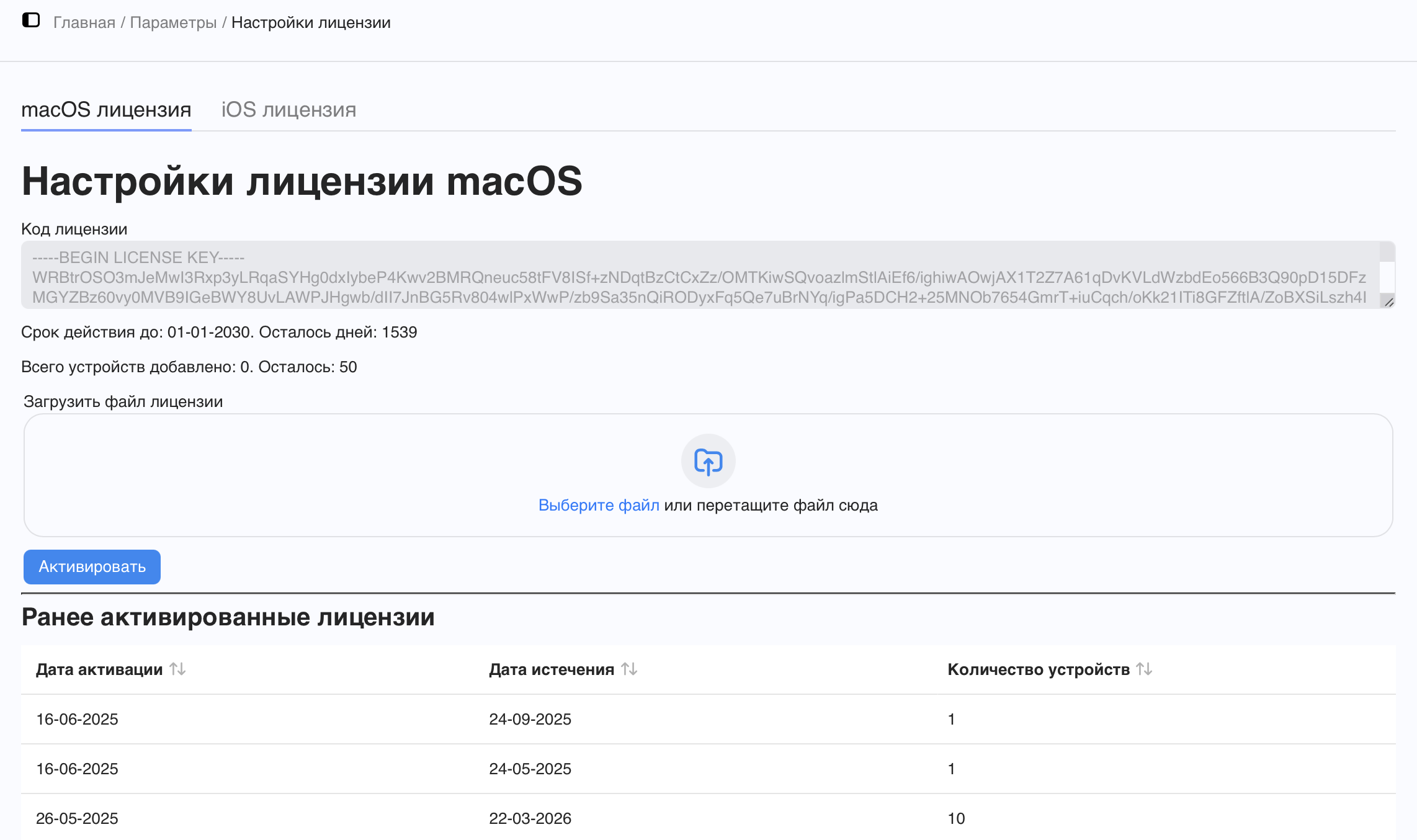Image resolution: width=1417 pixels, height=840 pixels.
Task: Select the macOS лицензия tab
Action: point(105,110)
